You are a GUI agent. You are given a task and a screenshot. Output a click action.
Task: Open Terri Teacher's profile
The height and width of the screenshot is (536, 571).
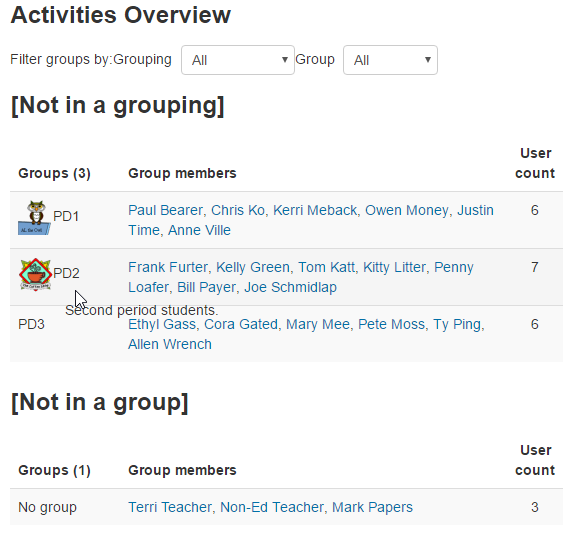pyautogui.click(x=170, y=507)
